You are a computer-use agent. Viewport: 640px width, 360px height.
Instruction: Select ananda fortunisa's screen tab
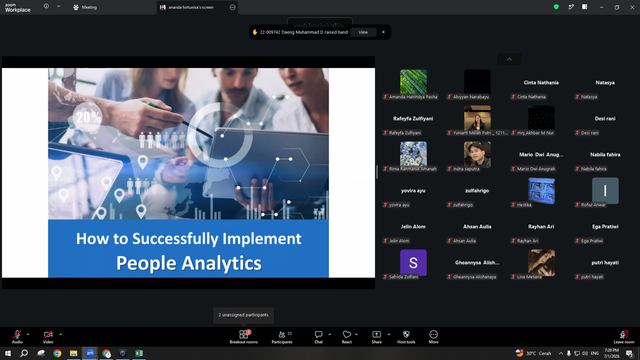(191, 7)
